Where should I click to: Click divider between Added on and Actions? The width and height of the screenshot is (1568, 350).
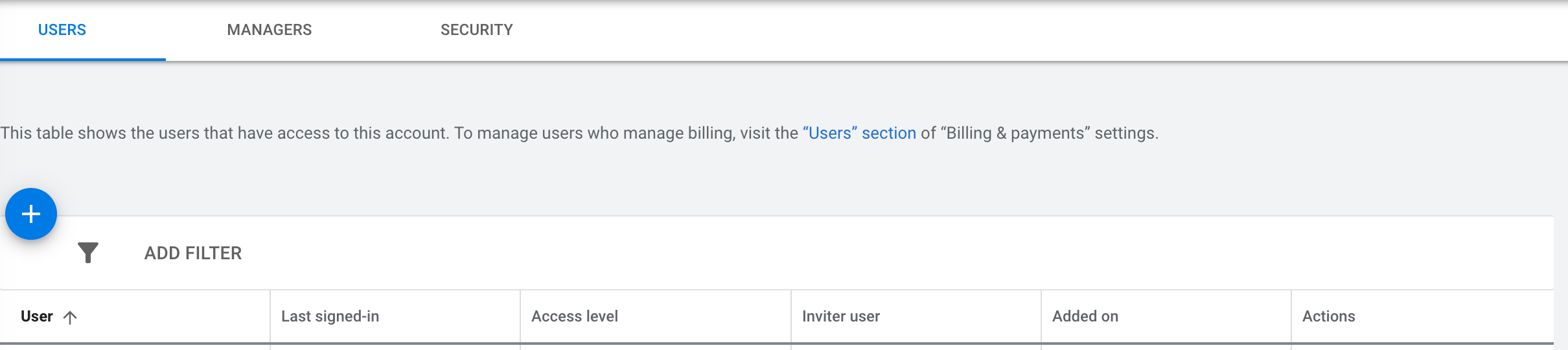(x=1291, y=316)
